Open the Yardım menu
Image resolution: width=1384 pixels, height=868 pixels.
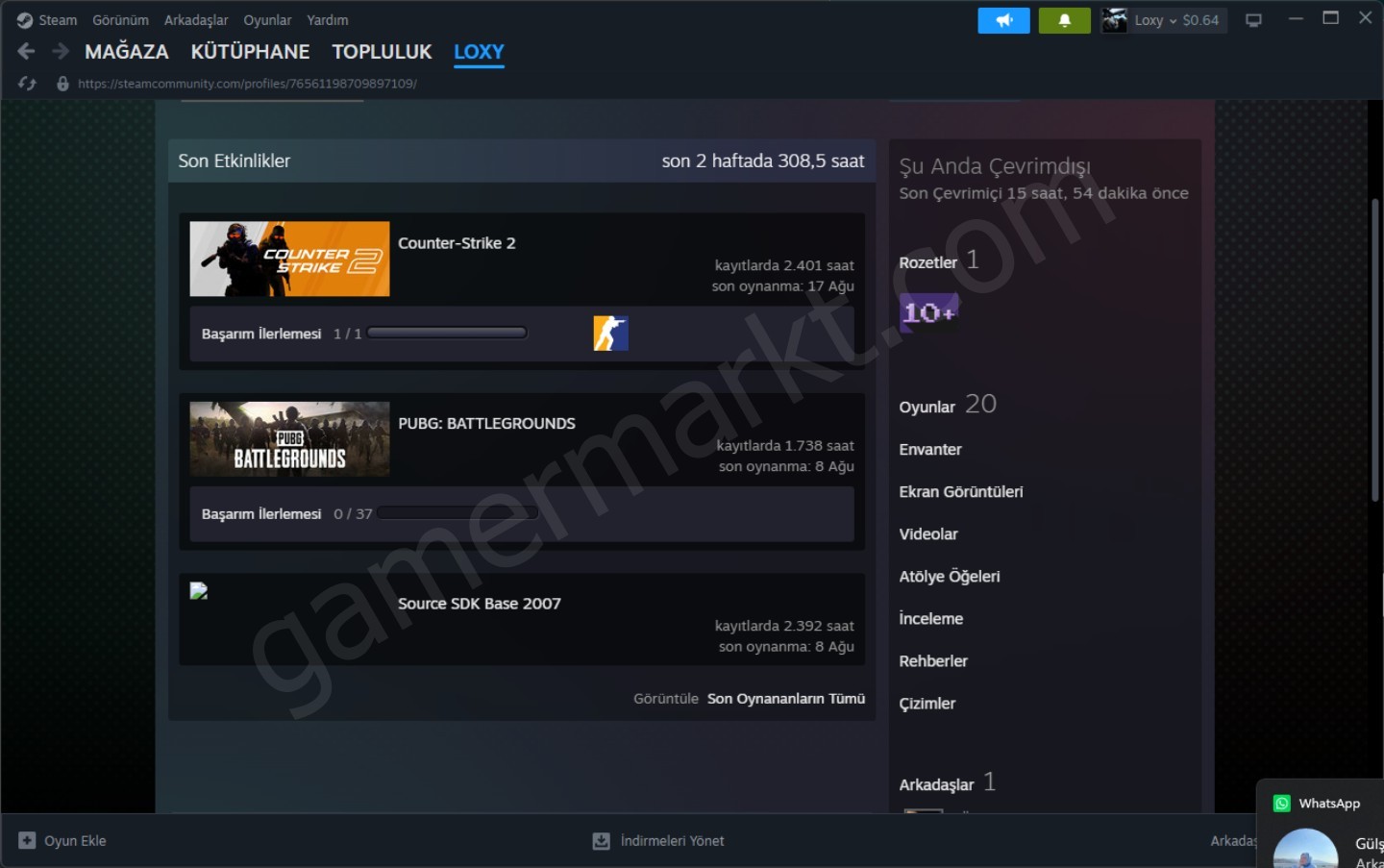tap(328, 20)
